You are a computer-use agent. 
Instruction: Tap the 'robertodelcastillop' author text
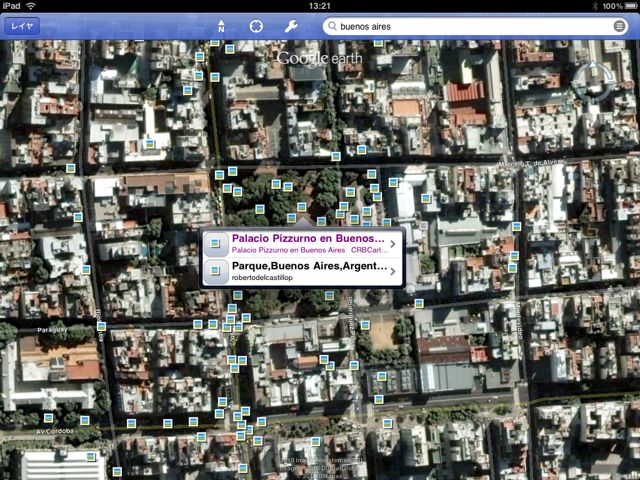click(262, 278)
